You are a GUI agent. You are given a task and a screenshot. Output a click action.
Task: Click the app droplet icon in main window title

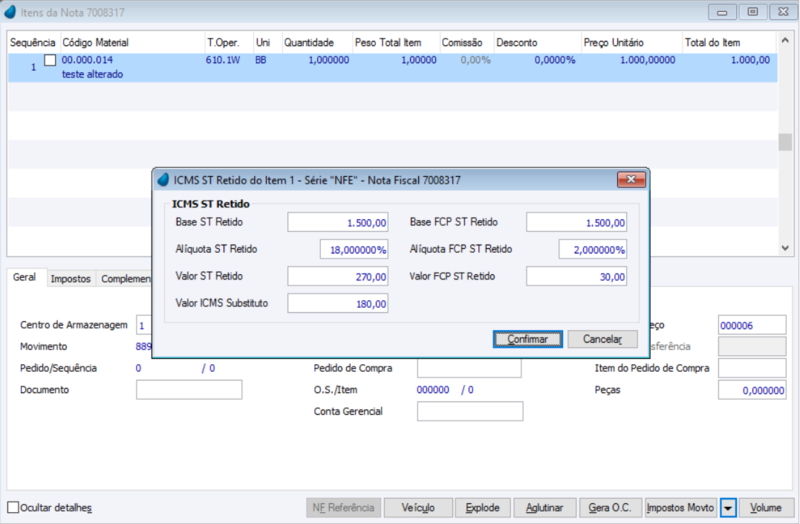[10, 12]
